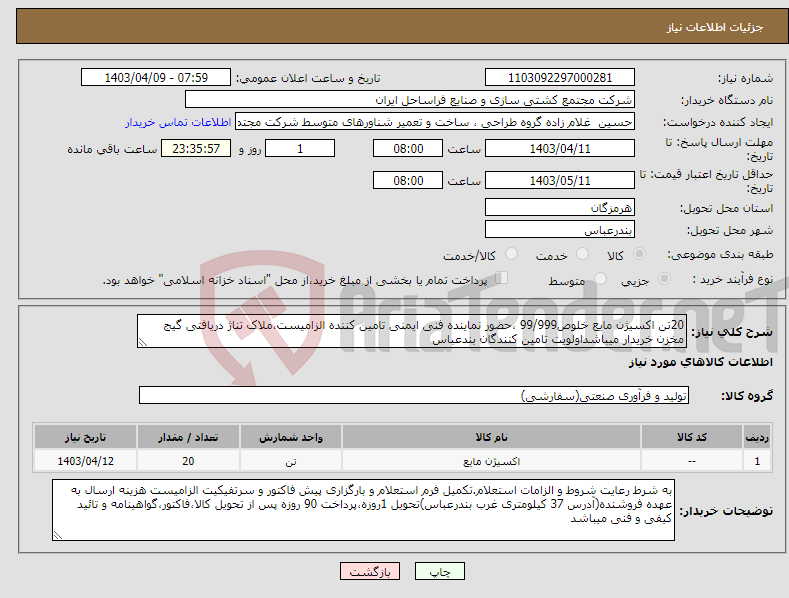Click response deadline date 1403/04/11 field
This screenshot has height=598, width=789.
tap(560, 148)
